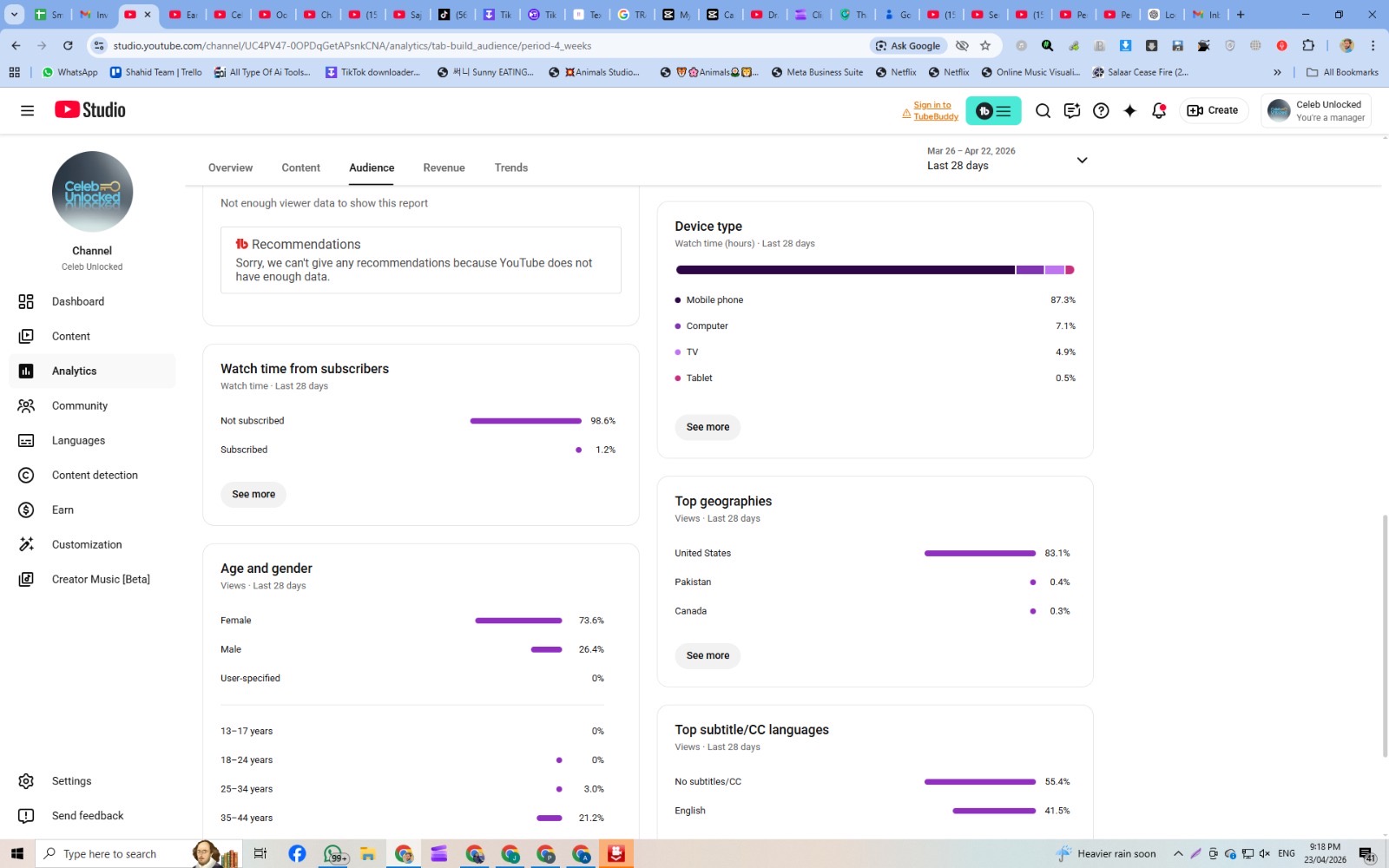Viewport: 1389px width, 868px height.
Task: Click the 35–44 years age row
Action: point(412,818)
